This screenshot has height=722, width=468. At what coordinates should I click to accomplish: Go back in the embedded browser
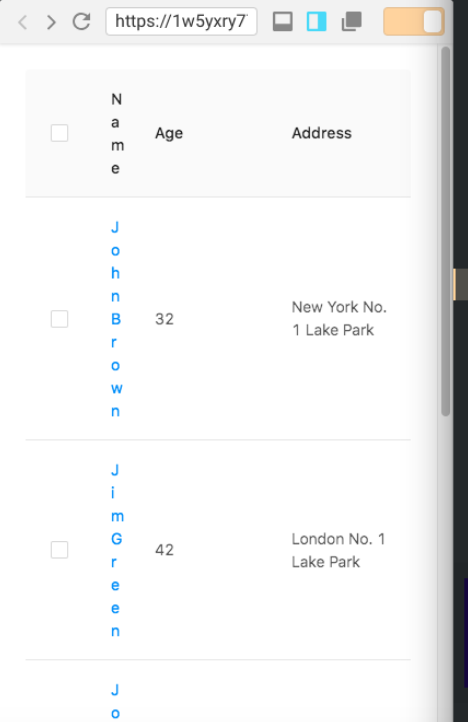[22, 22]
